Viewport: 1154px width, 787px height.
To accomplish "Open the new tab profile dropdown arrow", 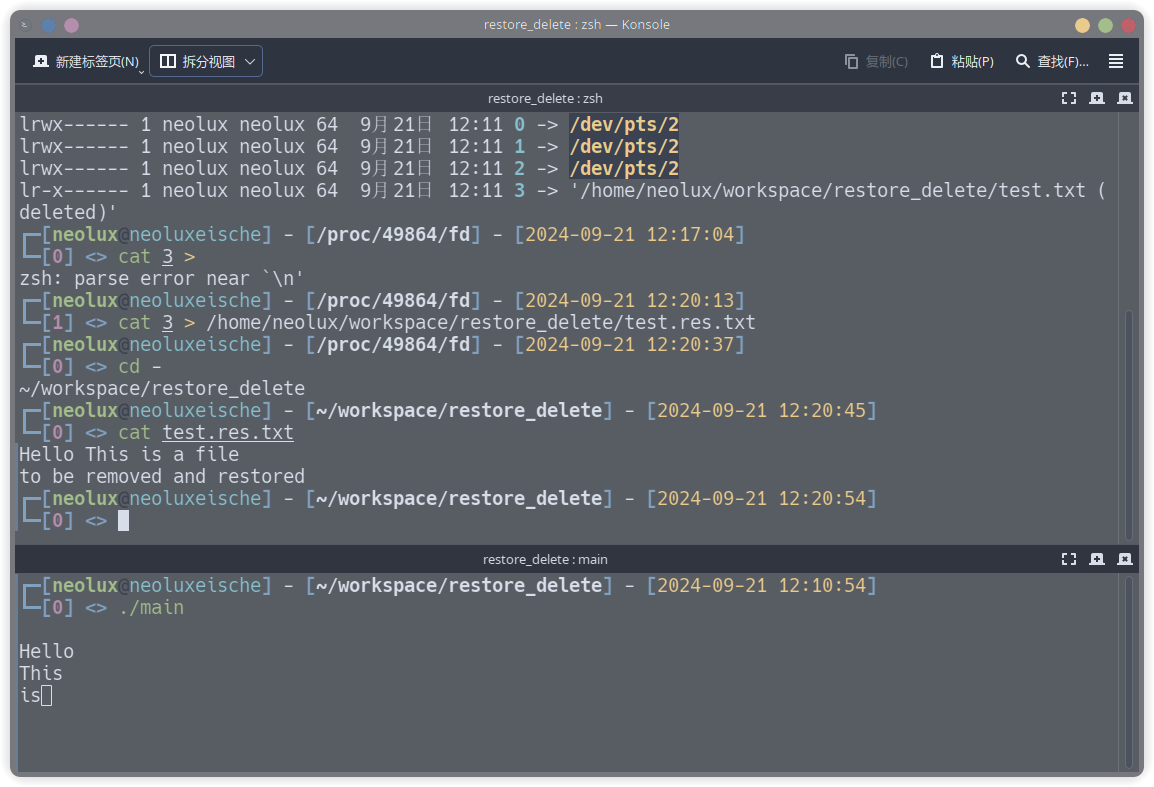I will point(141,72).
